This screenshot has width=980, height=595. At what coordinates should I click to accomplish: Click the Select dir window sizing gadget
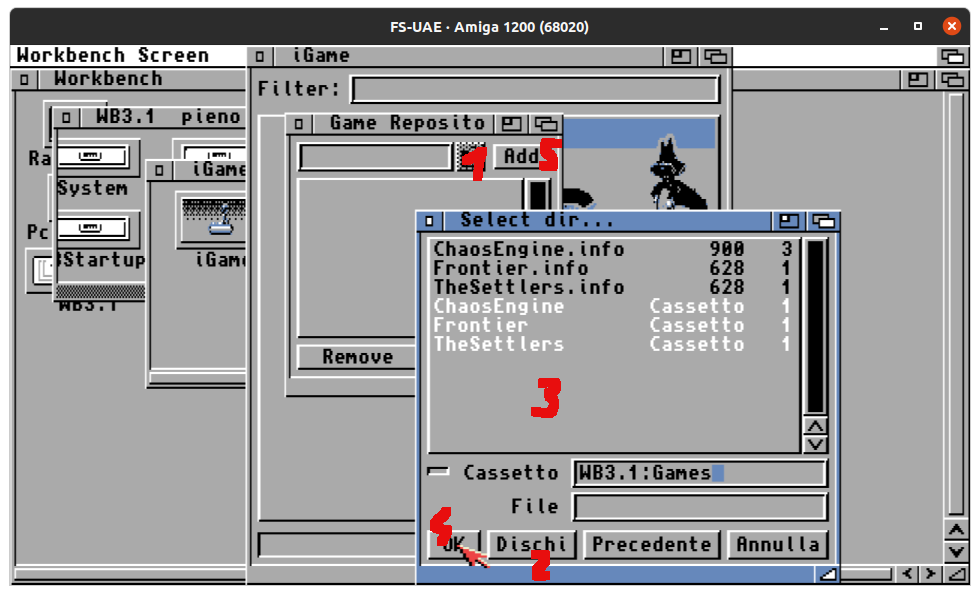click(x=828, y=574)
